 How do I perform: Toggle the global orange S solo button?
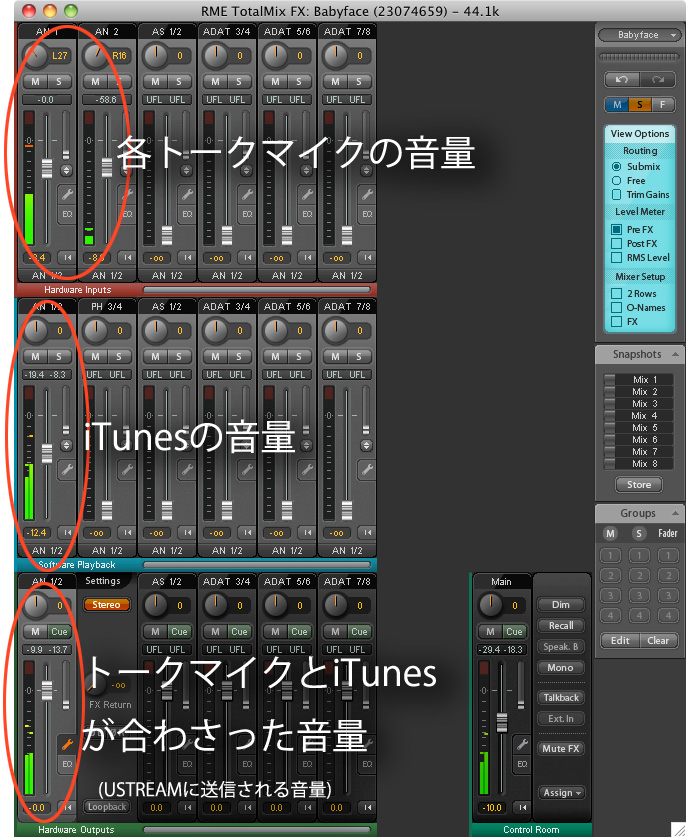(x=640, y=105)
